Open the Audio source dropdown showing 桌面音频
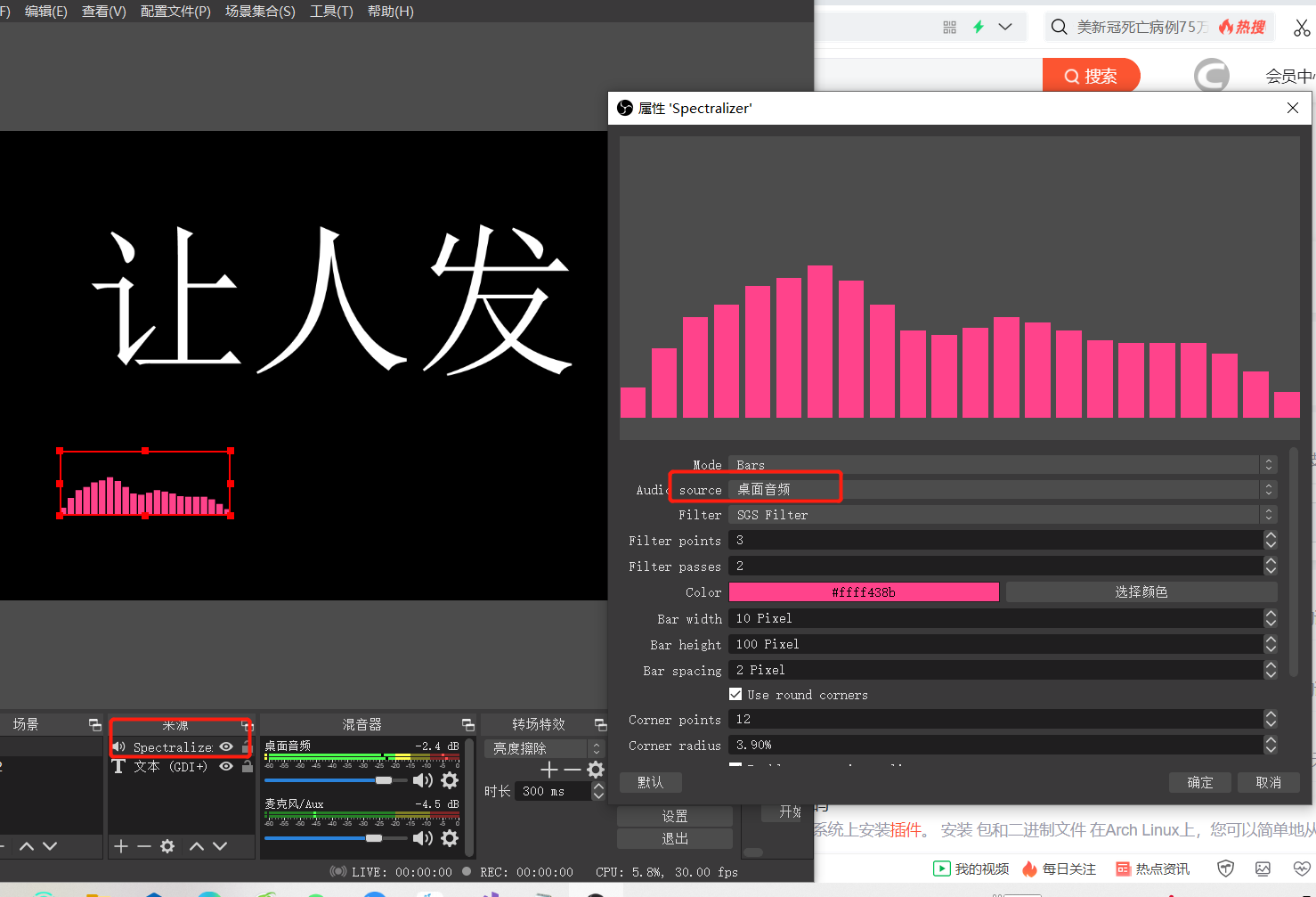The image size is (1316, 897). (x=1003, y=489)
